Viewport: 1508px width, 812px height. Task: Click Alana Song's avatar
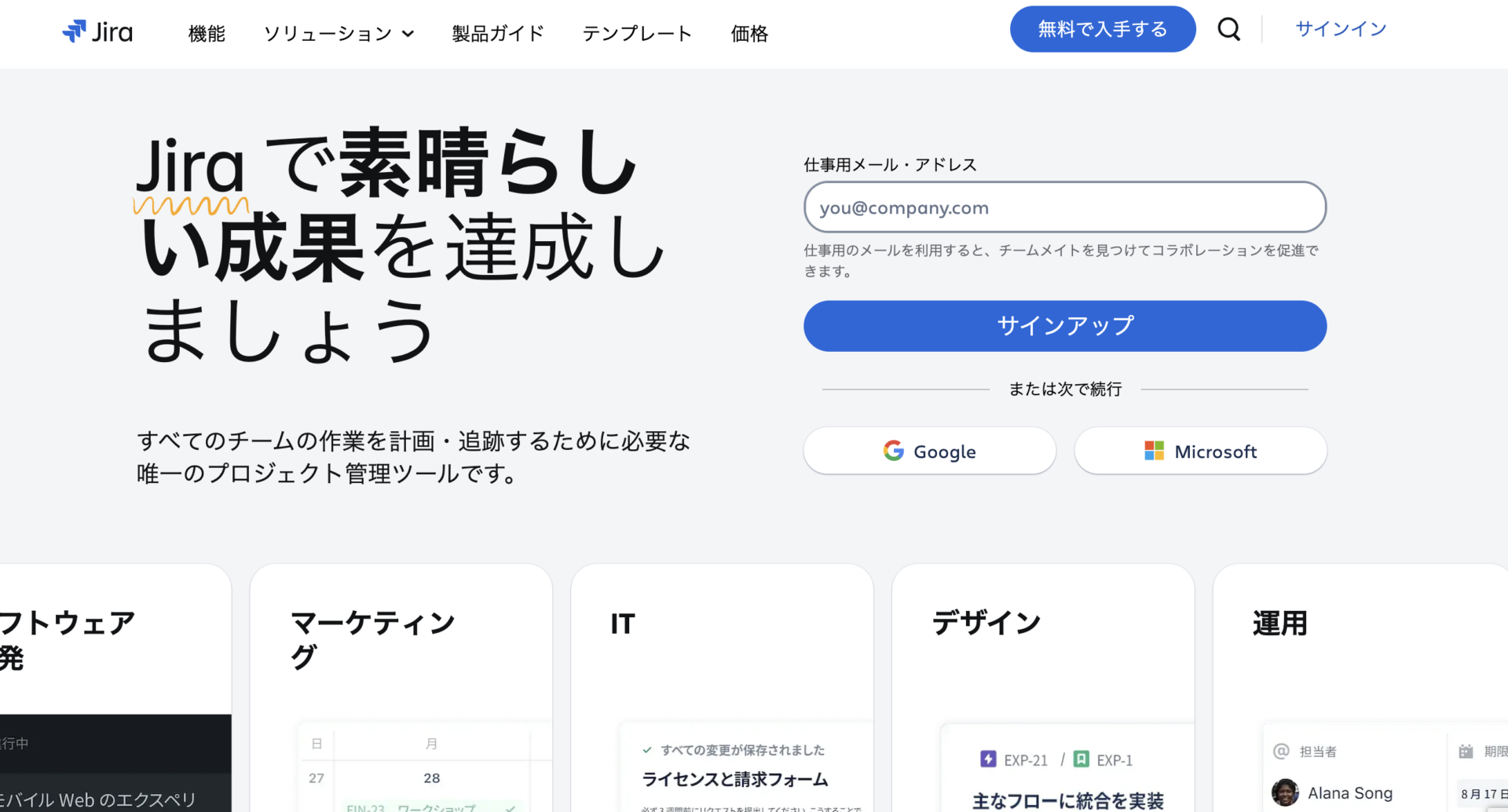tap(1285, 792)
